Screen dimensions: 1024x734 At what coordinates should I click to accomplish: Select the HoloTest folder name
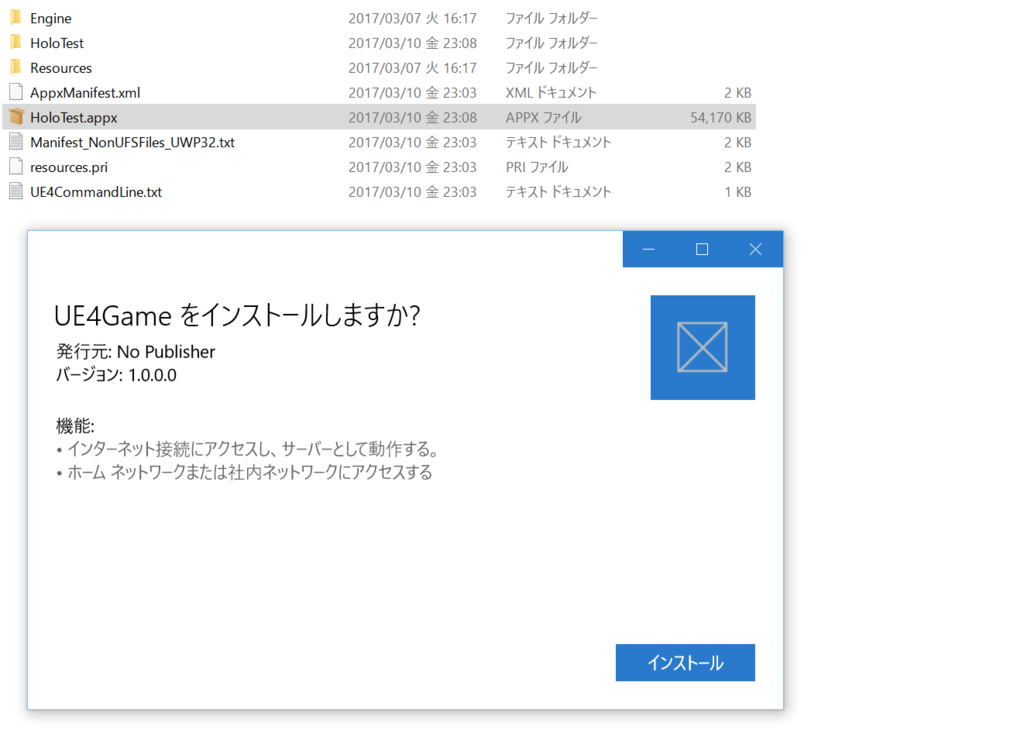(x=57, y=43)
